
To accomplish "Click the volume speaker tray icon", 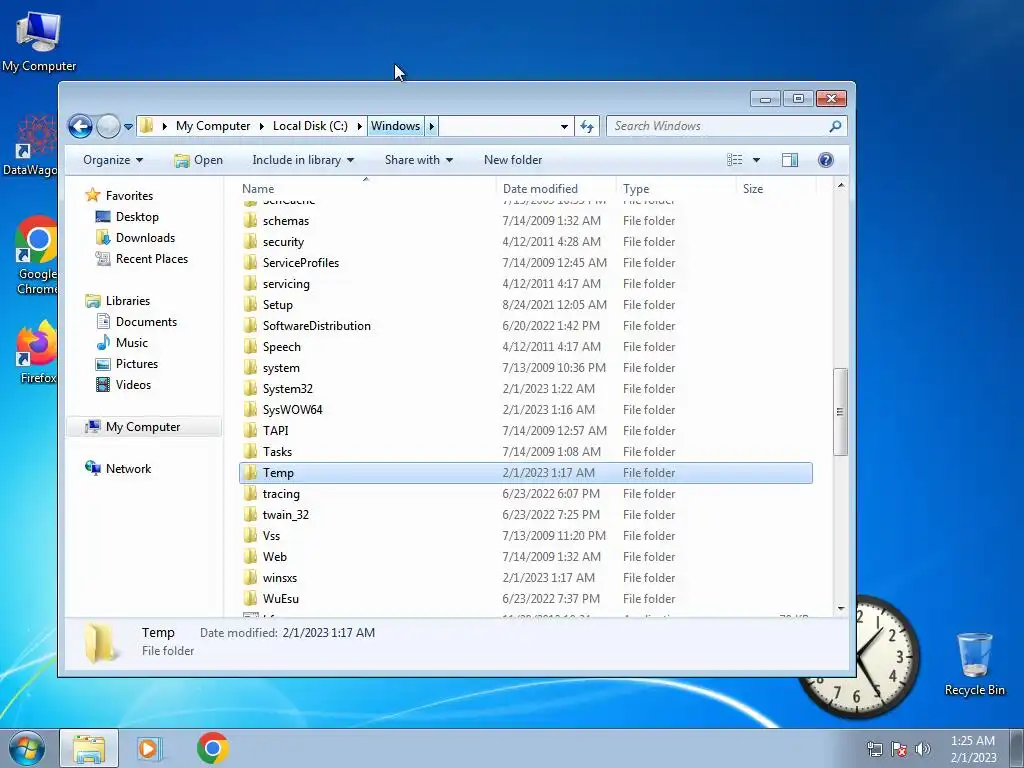I will pyautogui.click(x=923, y=749).
